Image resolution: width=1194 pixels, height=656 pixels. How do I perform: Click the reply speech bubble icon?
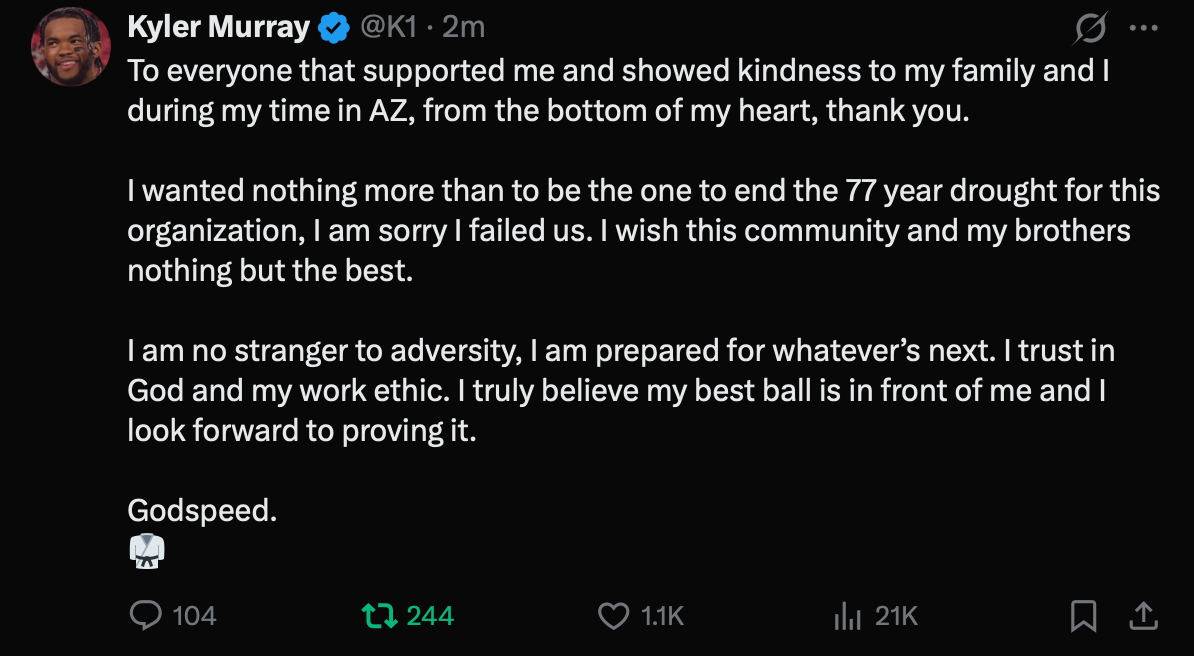pyautogui.click(x=146, y=616)
